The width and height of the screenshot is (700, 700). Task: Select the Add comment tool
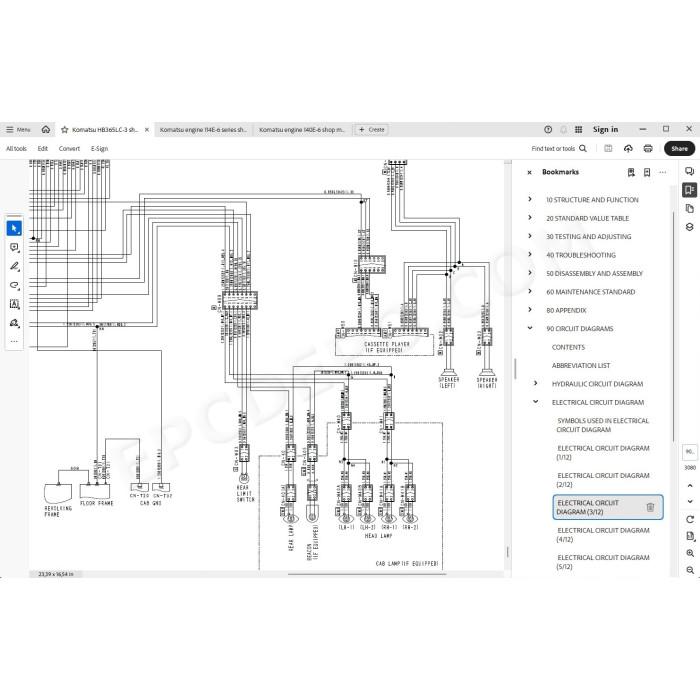(x=14, y=247)
